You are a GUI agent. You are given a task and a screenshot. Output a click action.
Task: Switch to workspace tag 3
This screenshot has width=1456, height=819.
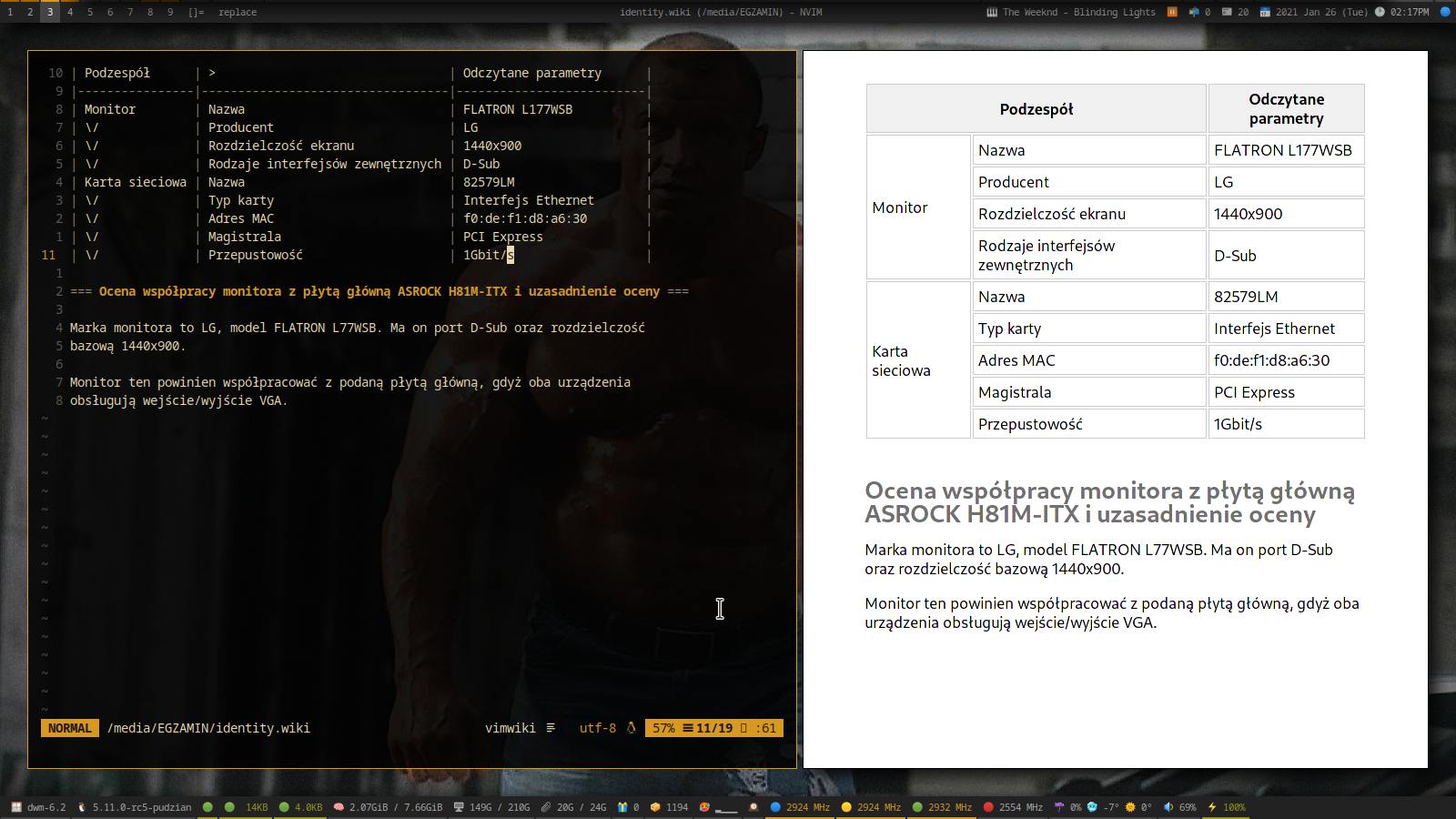point(50,12)
